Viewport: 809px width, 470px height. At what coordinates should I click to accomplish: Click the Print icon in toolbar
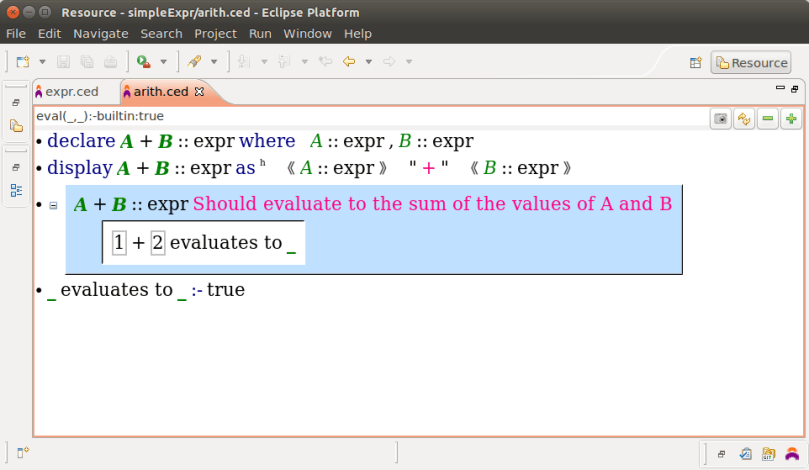(110, 62)
